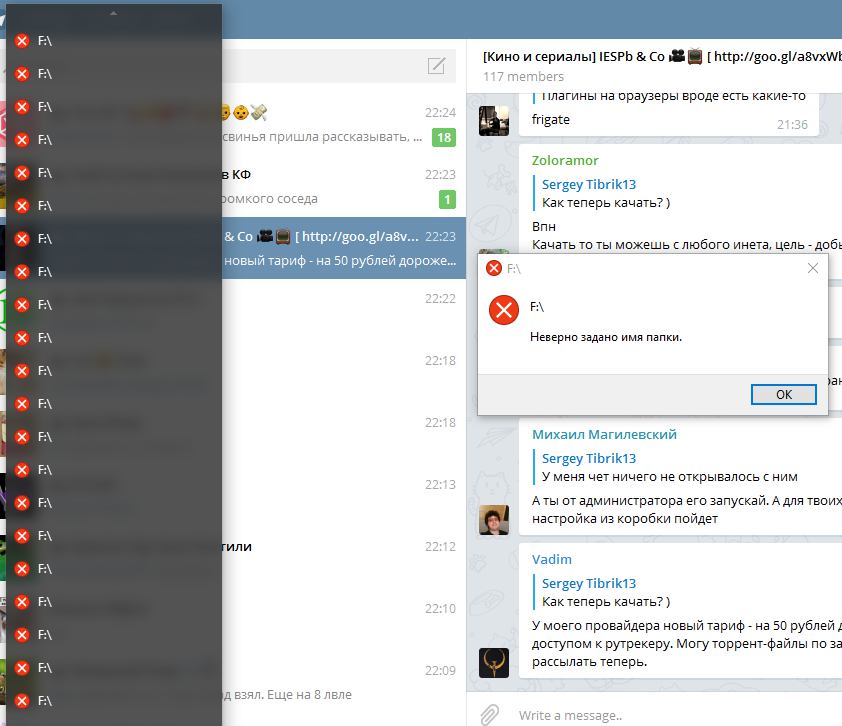842x726 pixels.
Task: Click the small red error icon in dialog title bar
Action: pos(493,268)
